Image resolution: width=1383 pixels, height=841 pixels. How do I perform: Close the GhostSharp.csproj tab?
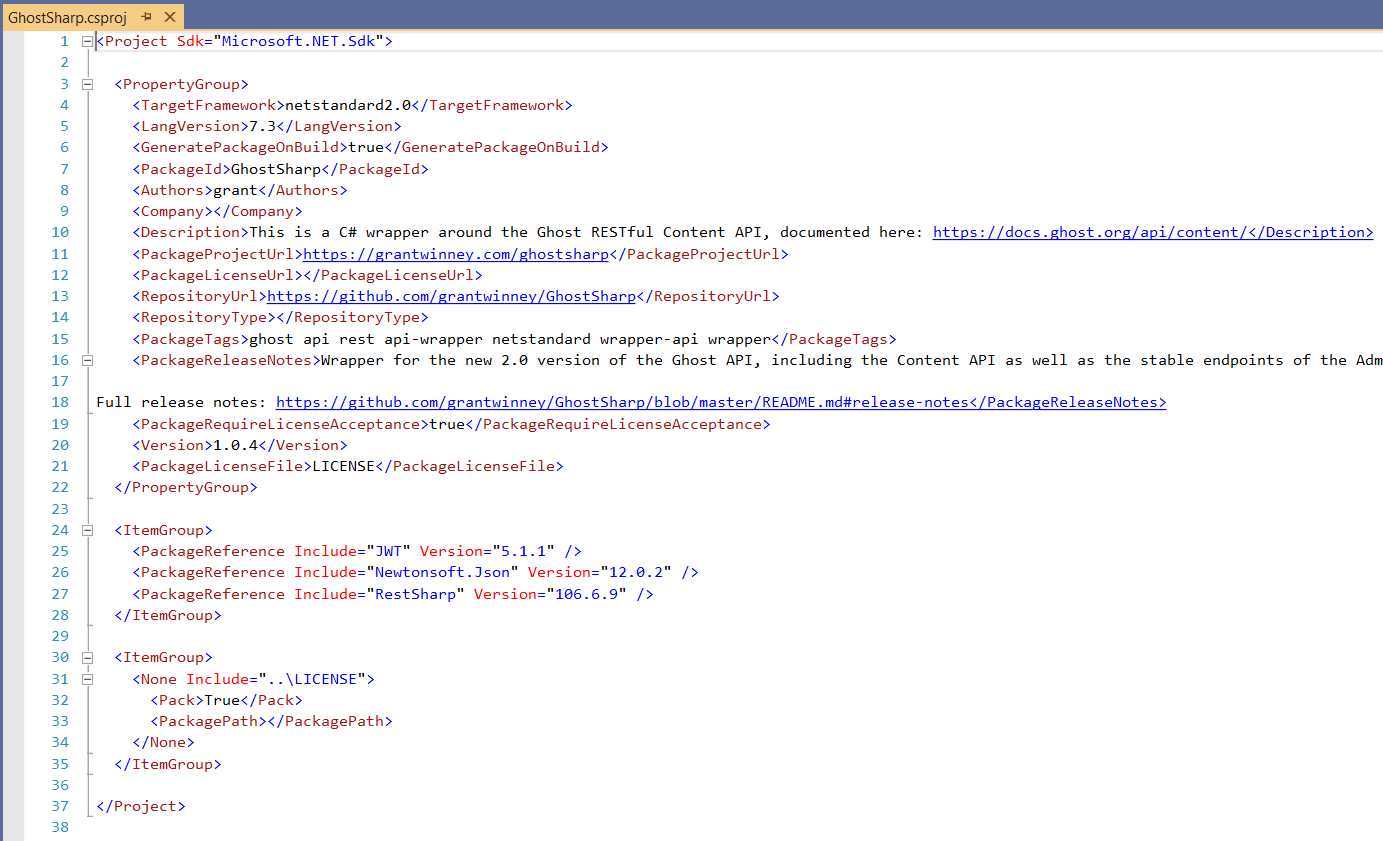(x=168, y=17)
